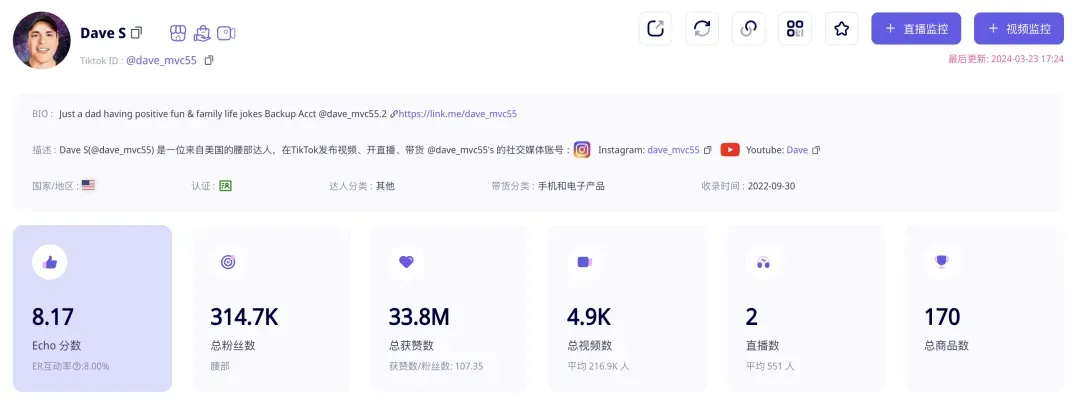Viewport: 1080px width, 402px height.
Task: Click the chain link icon button
Action: click(748, 28)
